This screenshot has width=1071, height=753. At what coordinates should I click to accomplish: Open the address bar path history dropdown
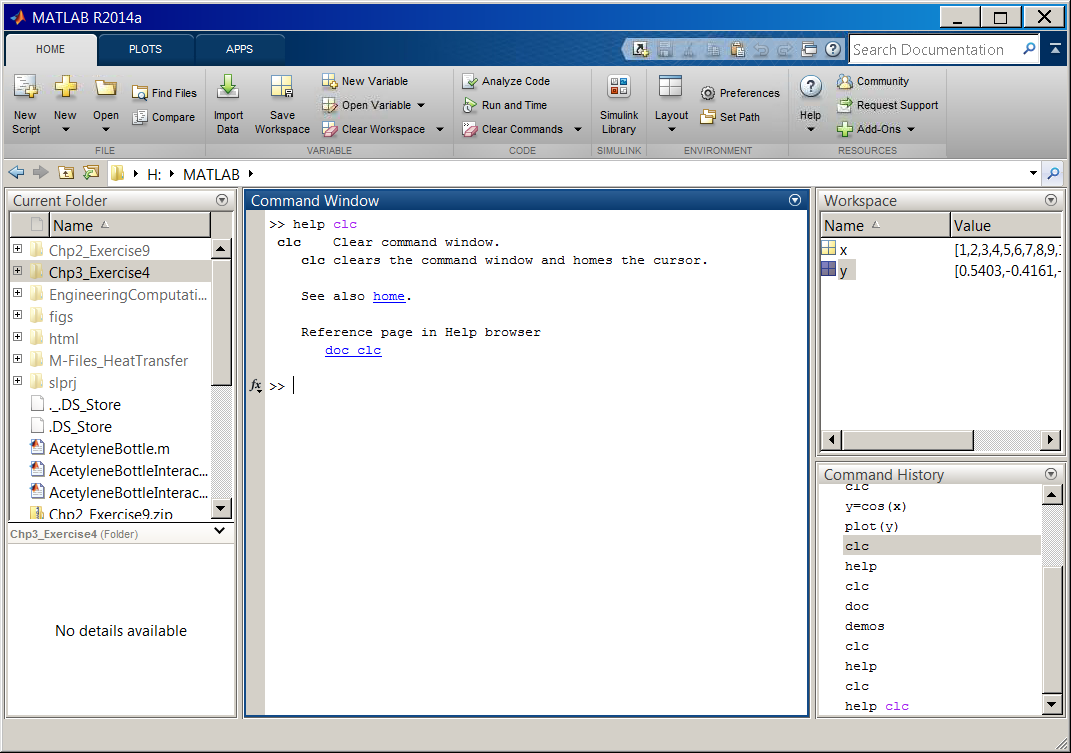coord(1033,174)
